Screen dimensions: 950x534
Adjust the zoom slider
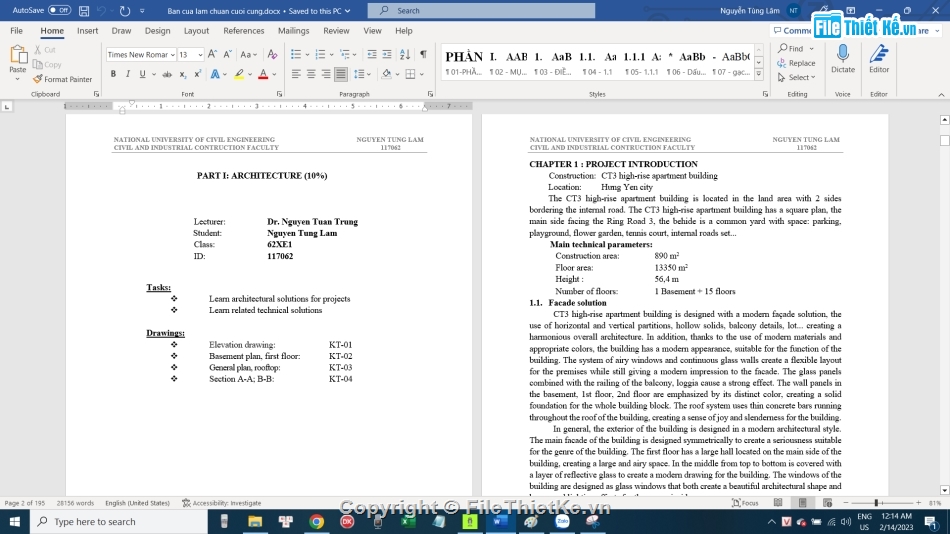tap(876, 503)
